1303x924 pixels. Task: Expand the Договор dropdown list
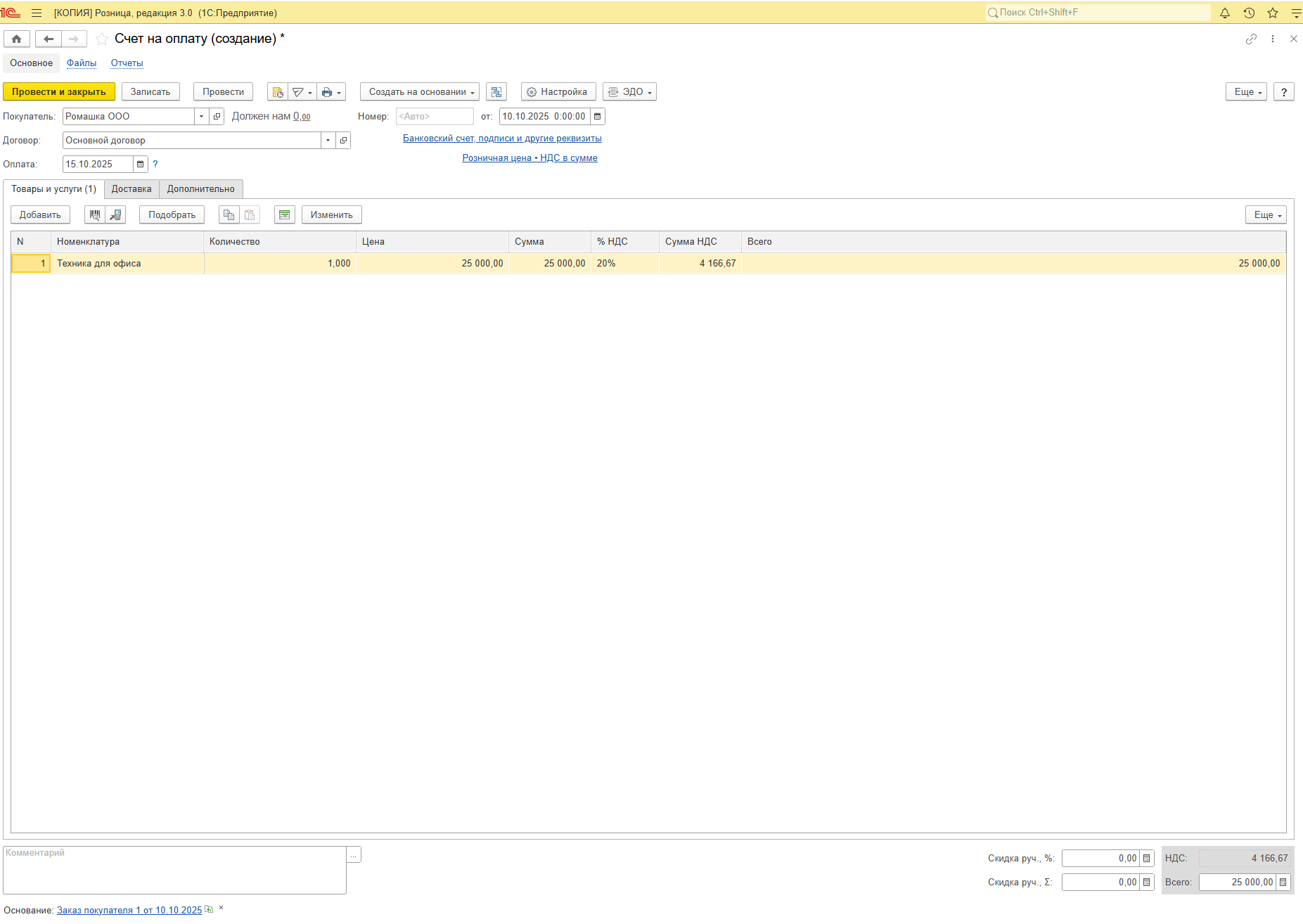328,141
